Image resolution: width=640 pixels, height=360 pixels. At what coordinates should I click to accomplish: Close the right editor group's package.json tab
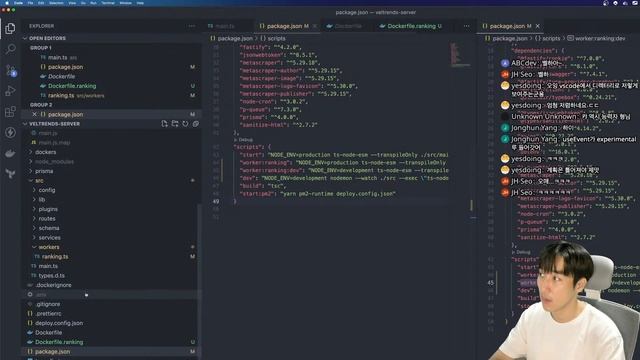click(538, 26)
